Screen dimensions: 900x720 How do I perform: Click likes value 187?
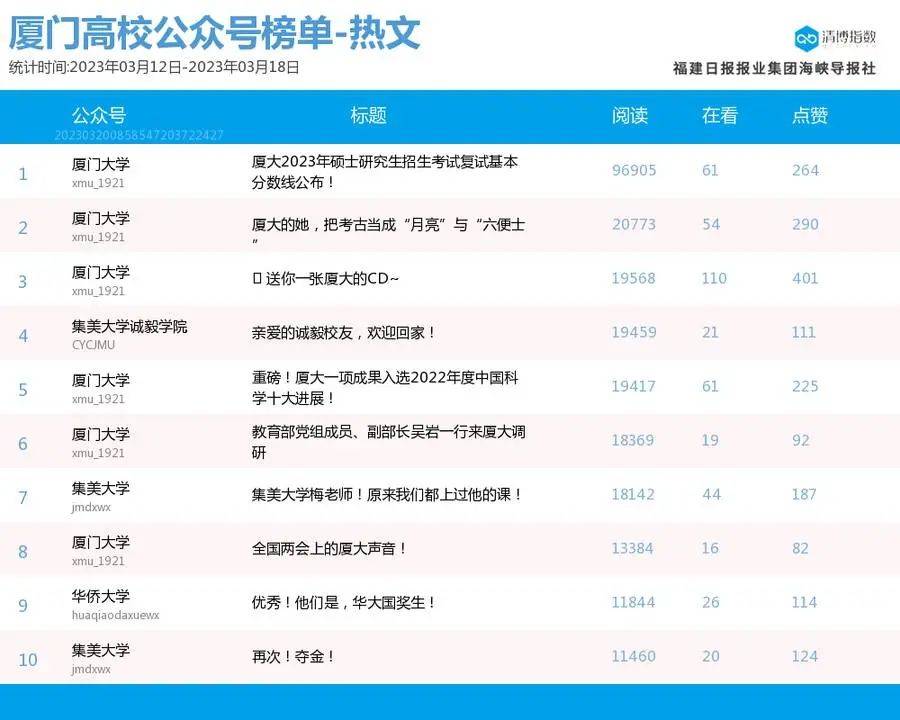[804, 494]
